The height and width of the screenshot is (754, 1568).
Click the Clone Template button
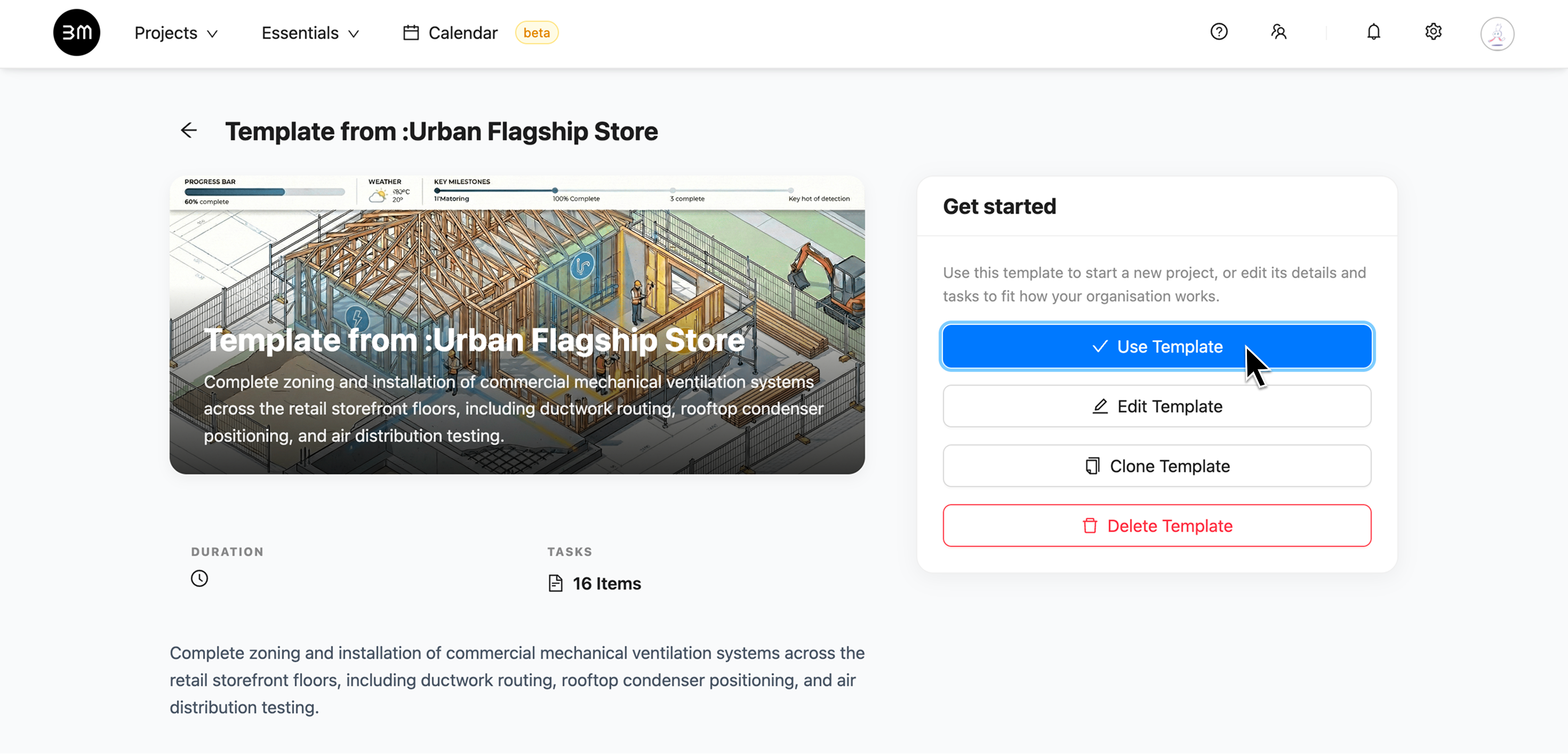pos(1156,466)
